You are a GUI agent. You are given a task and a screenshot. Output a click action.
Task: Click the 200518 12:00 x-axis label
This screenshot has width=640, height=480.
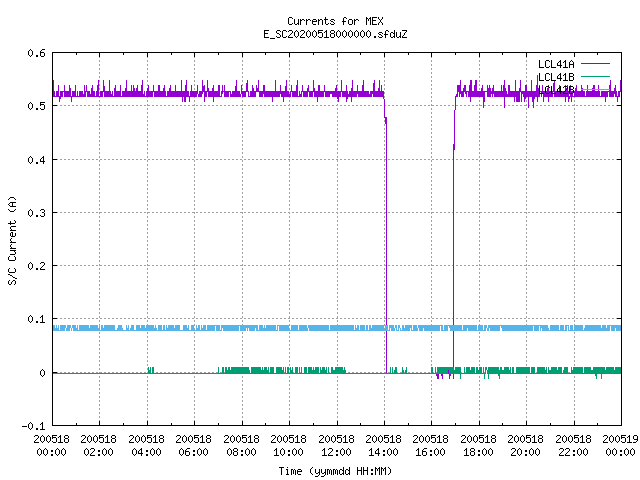[x=336, y=446]
